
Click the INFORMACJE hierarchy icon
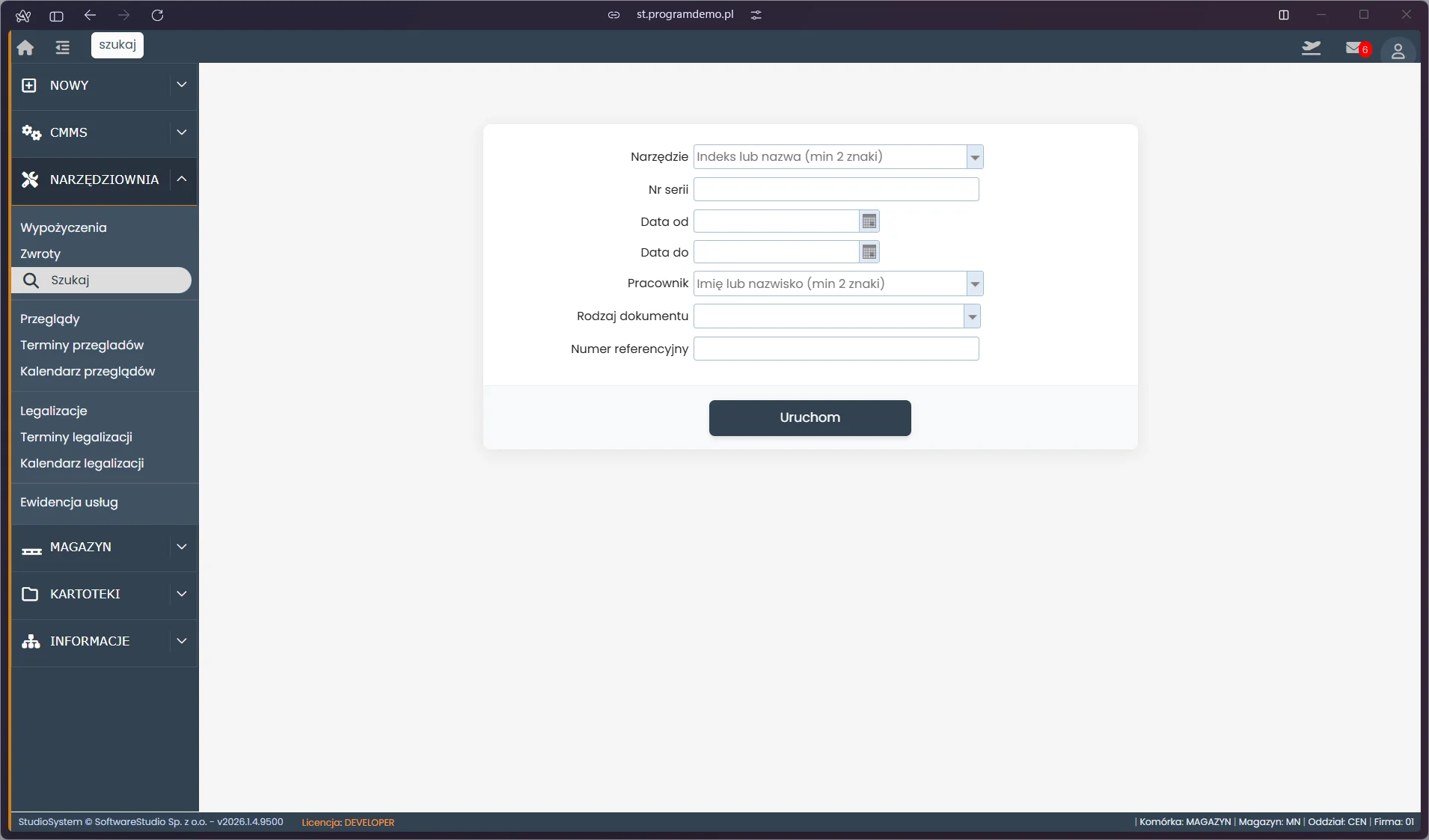pyautogui.click(x=31, y=641)
